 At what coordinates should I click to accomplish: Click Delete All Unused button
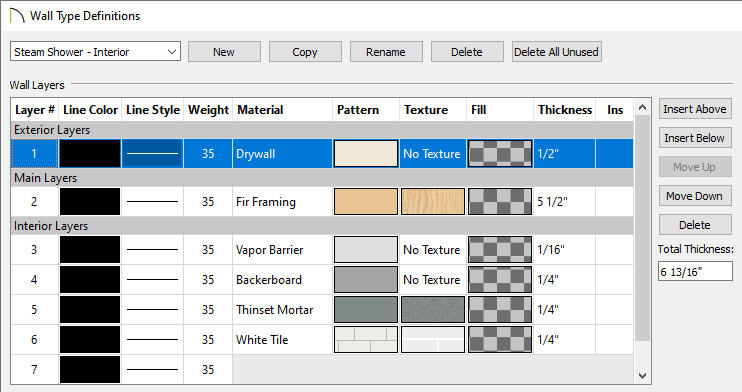coord(556,52)
